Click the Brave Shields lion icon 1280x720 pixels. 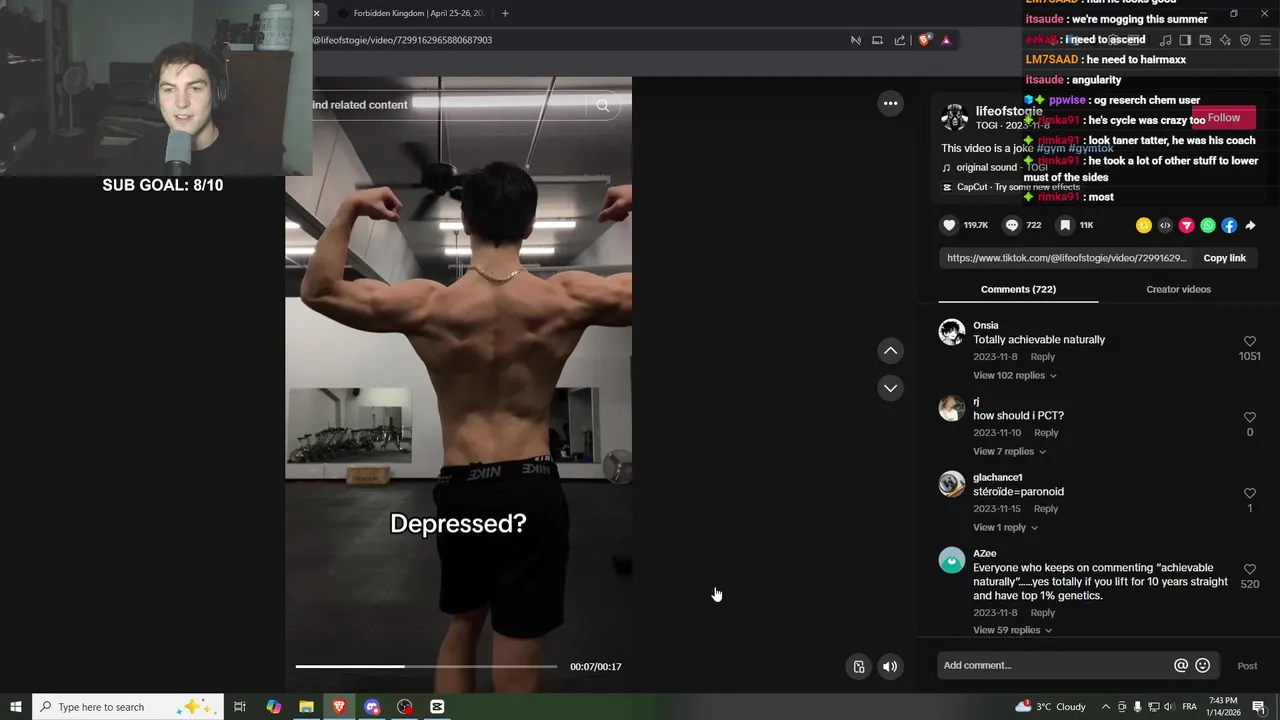[x=925, y=40]
